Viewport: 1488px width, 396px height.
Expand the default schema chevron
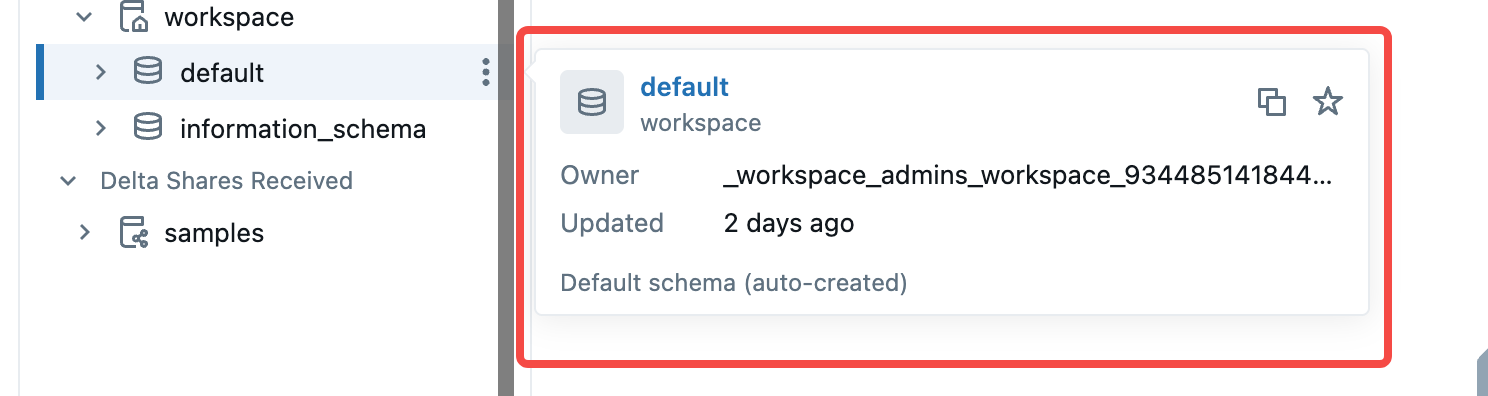tap(100, 72)
